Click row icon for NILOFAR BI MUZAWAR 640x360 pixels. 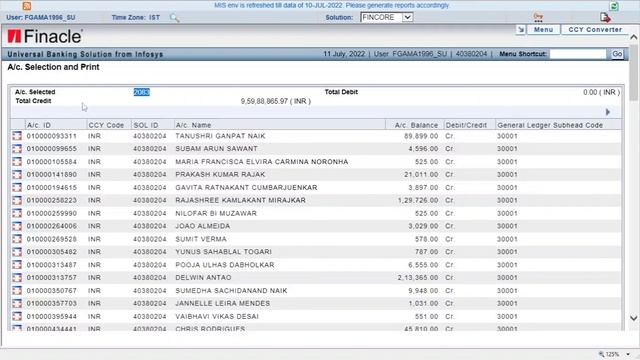17,213
